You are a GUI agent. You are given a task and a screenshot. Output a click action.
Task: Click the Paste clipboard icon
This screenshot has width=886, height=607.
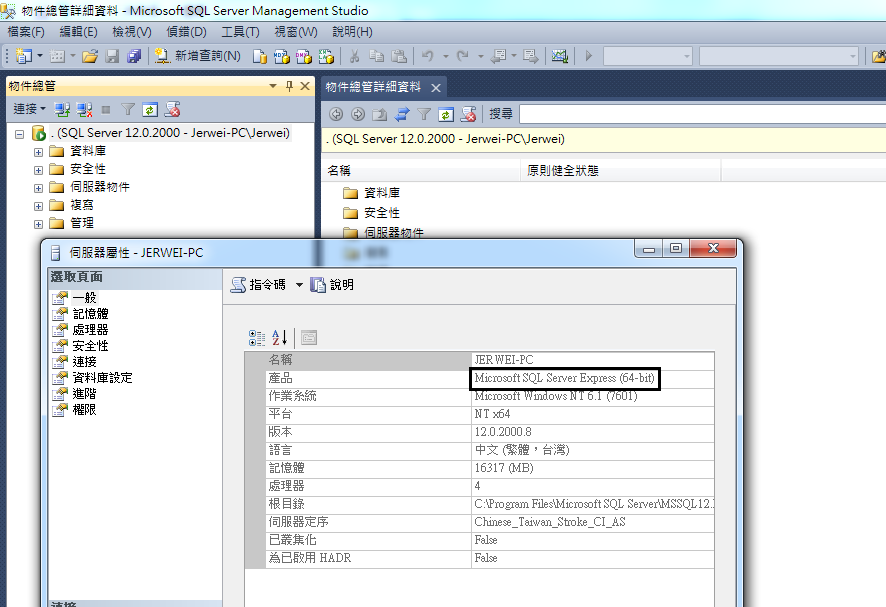click(399, 56)
